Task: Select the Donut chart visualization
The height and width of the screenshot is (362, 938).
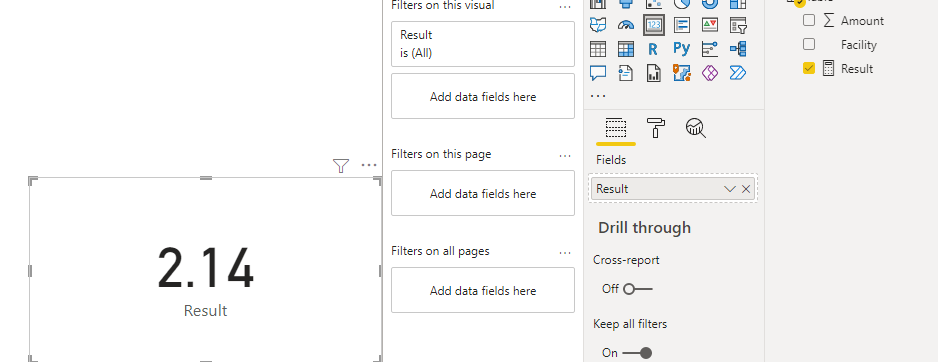Action: (x=710, y=4)
